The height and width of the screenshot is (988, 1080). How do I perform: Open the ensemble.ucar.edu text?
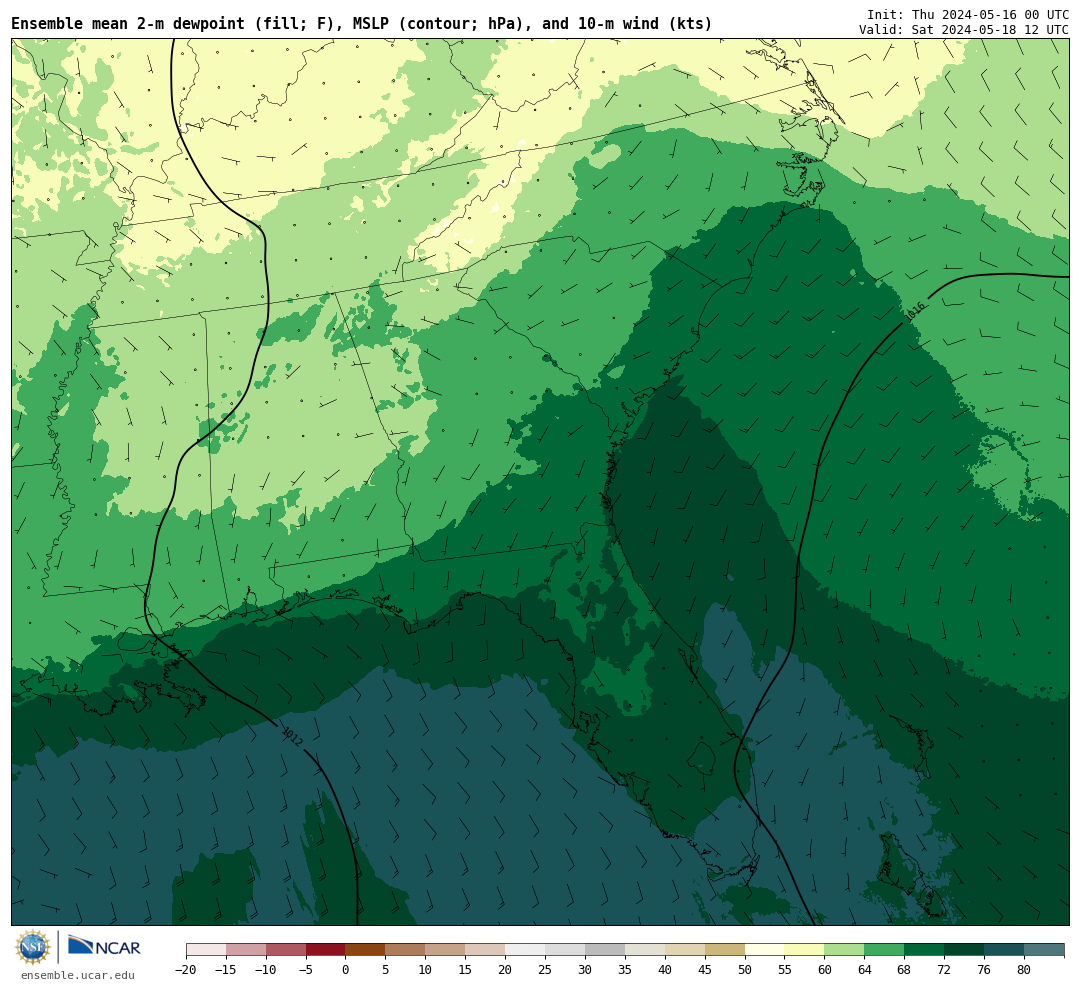click(78, 975)
